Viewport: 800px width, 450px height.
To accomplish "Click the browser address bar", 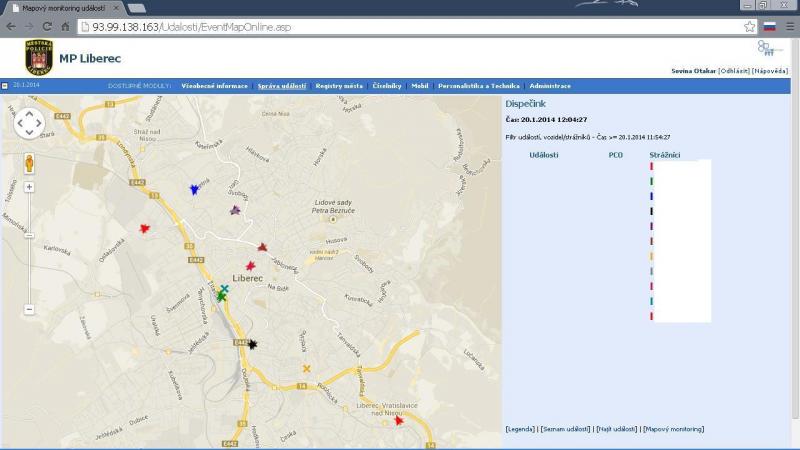I will (400, 26).
